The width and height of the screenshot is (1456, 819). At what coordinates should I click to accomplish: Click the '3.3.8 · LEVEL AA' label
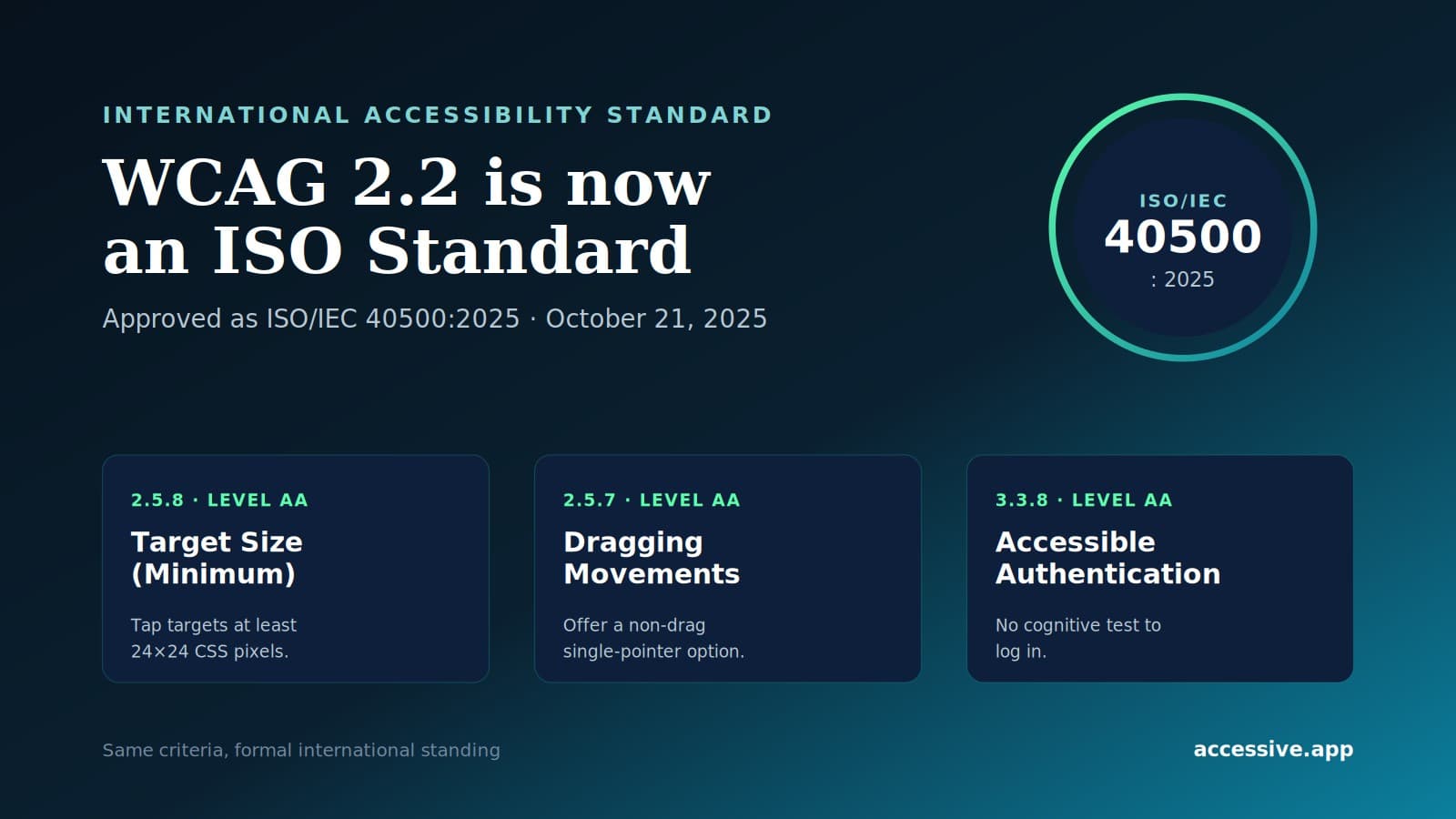[1084, 500]
